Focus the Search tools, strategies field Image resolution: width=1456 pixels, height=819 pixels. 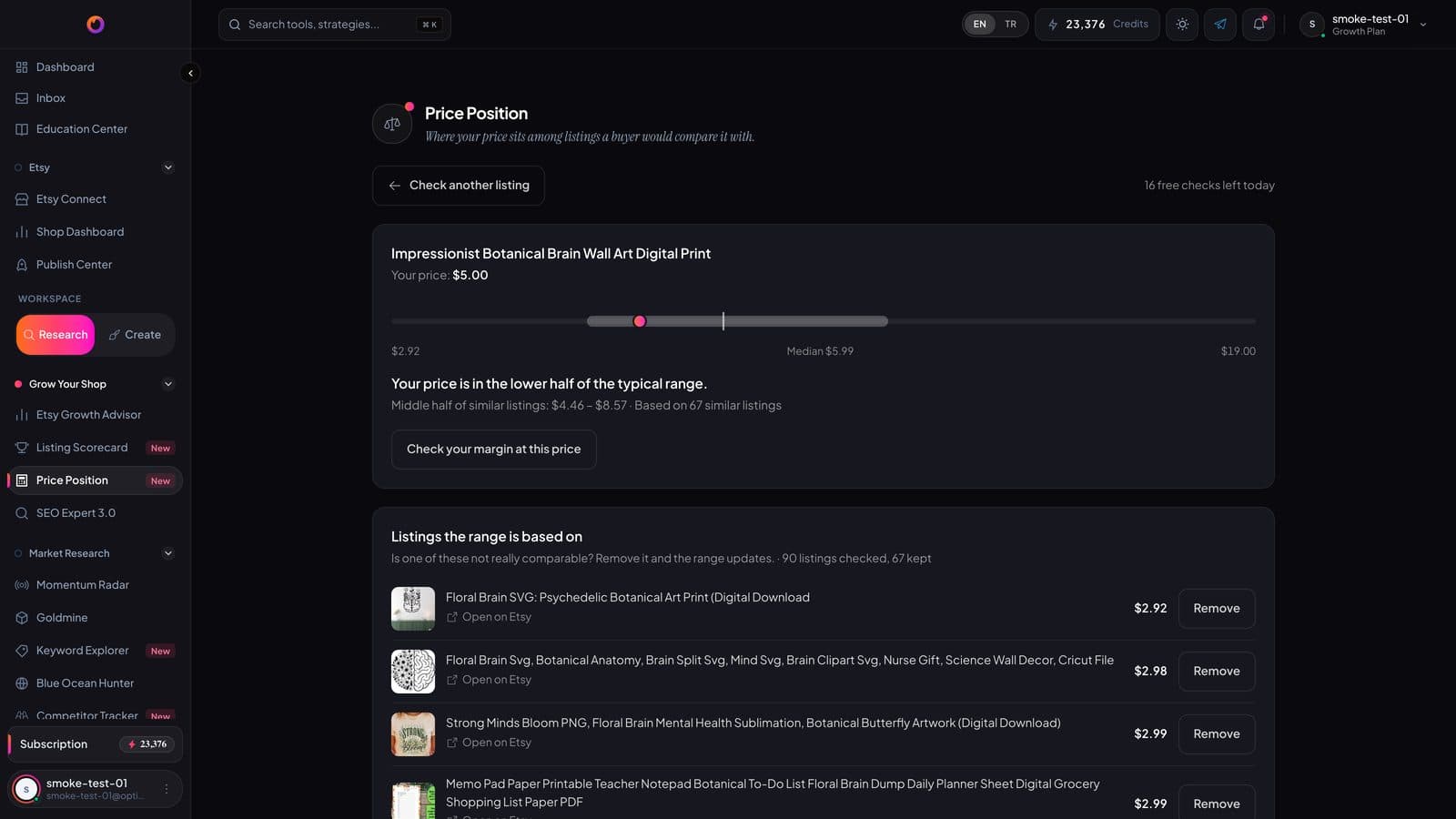[335, 25]
